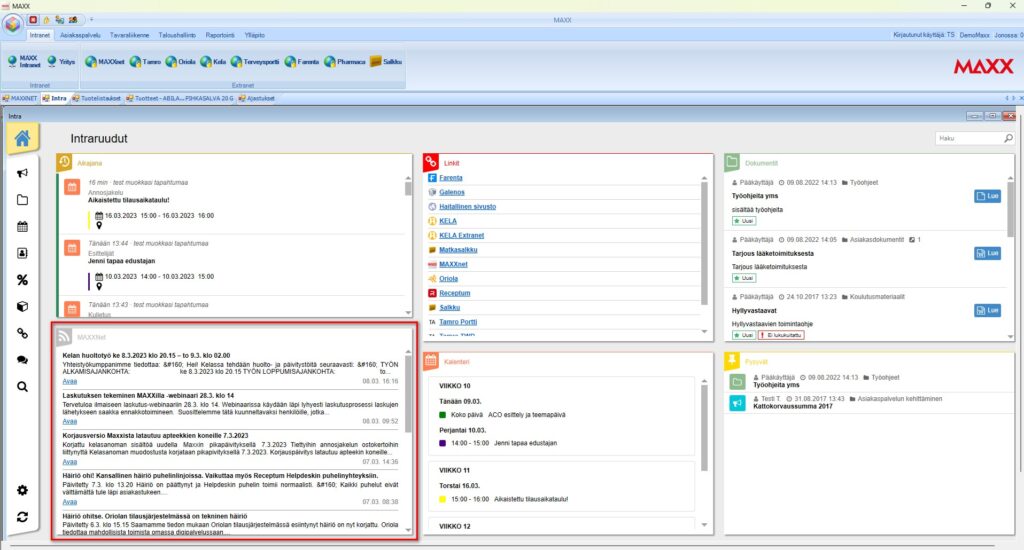Open the KELA Extranet link
This screenshot has height=550, width=1024.
click(462, 235)
